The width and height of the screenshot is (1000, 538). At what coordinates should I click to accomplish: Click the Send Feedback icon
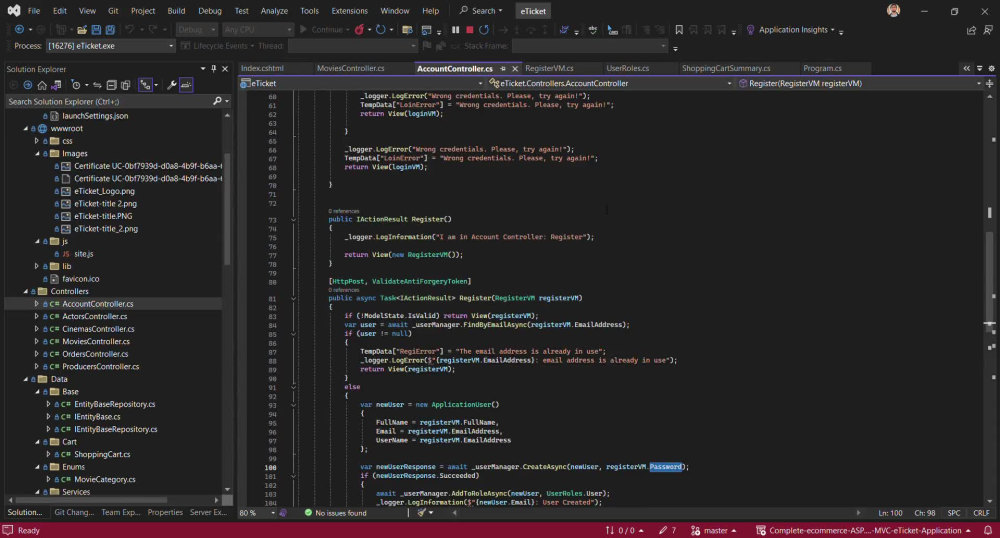pyautogui.click(x=988, y=30)
